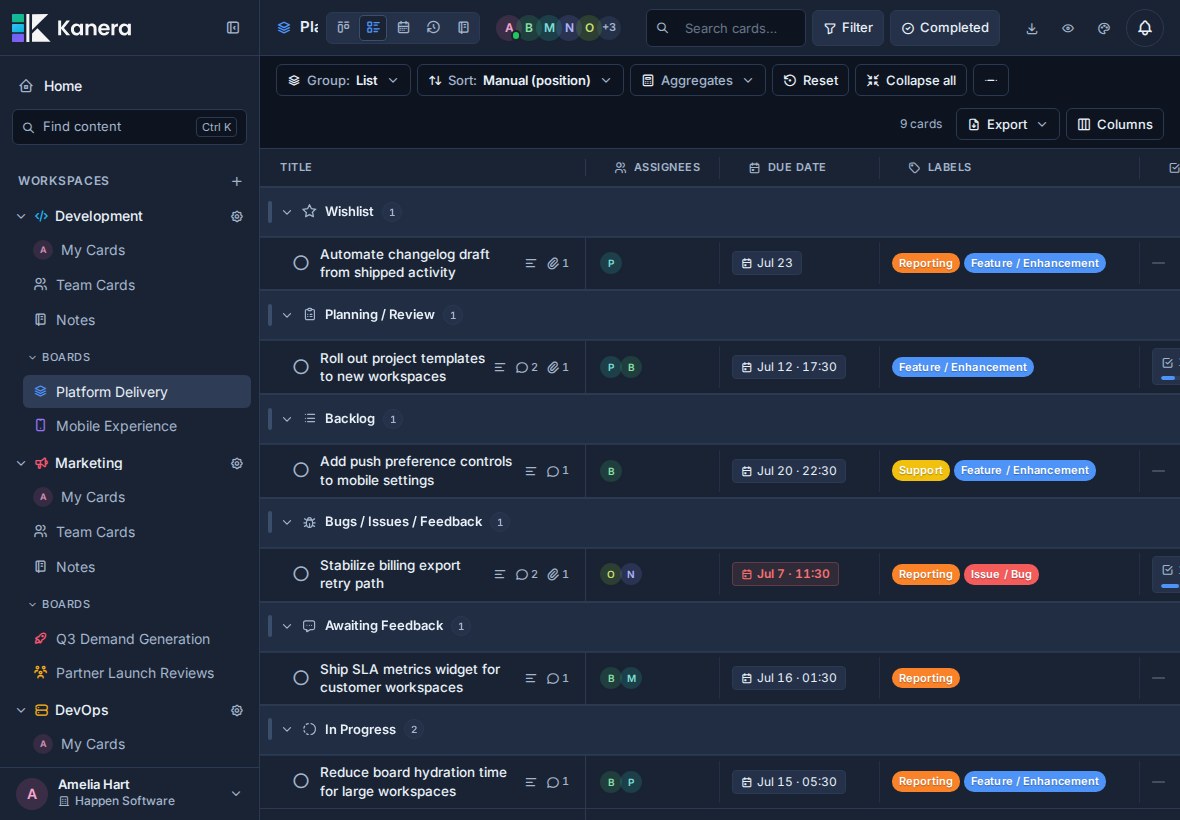Open Partner Launch Reviews board
The width and height of the screenshot is (1180, 820).
pos(137,673)
